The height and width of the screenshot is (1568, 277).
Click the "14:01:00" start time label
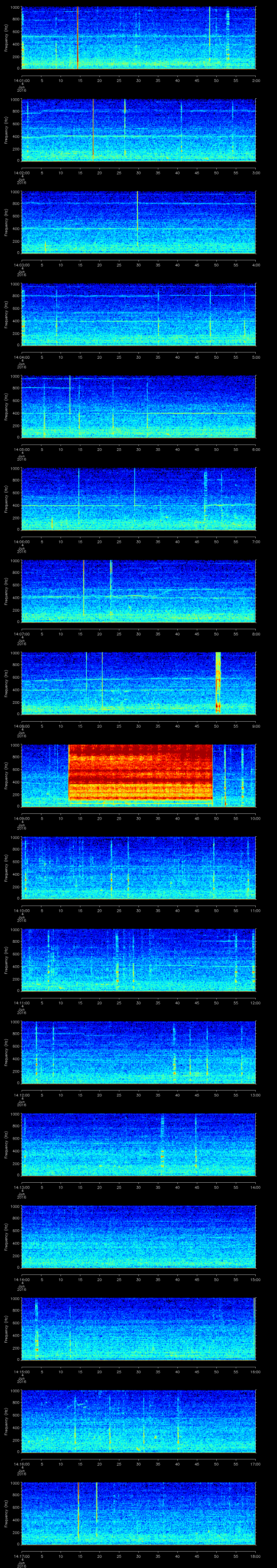22,80
